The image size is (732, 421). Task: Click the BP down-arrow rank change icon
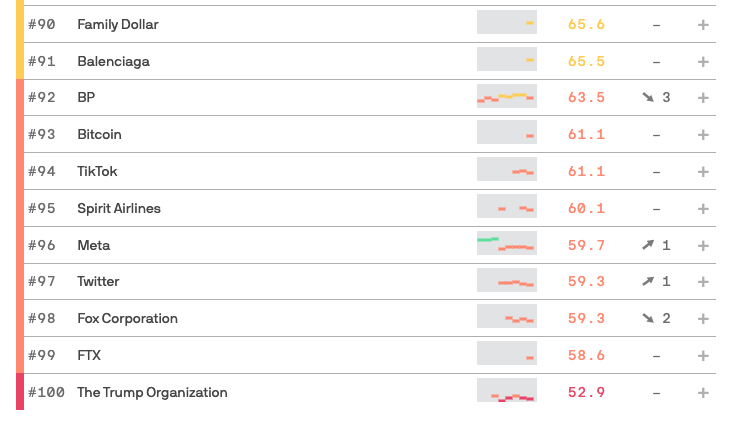coord(648,97)
